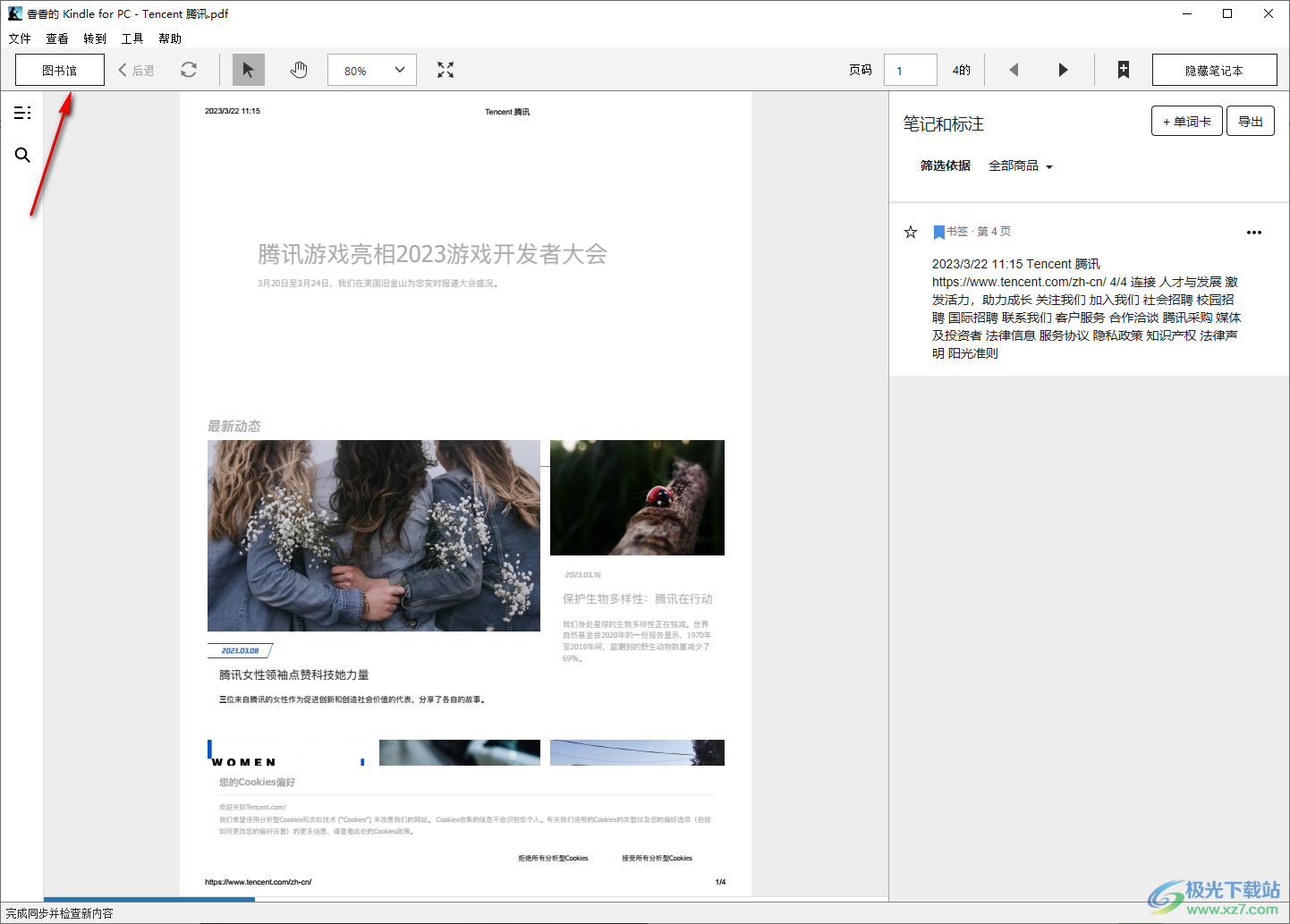Click the 图书馆 library button
The image size is (1290, 924).
pos(60,70)
